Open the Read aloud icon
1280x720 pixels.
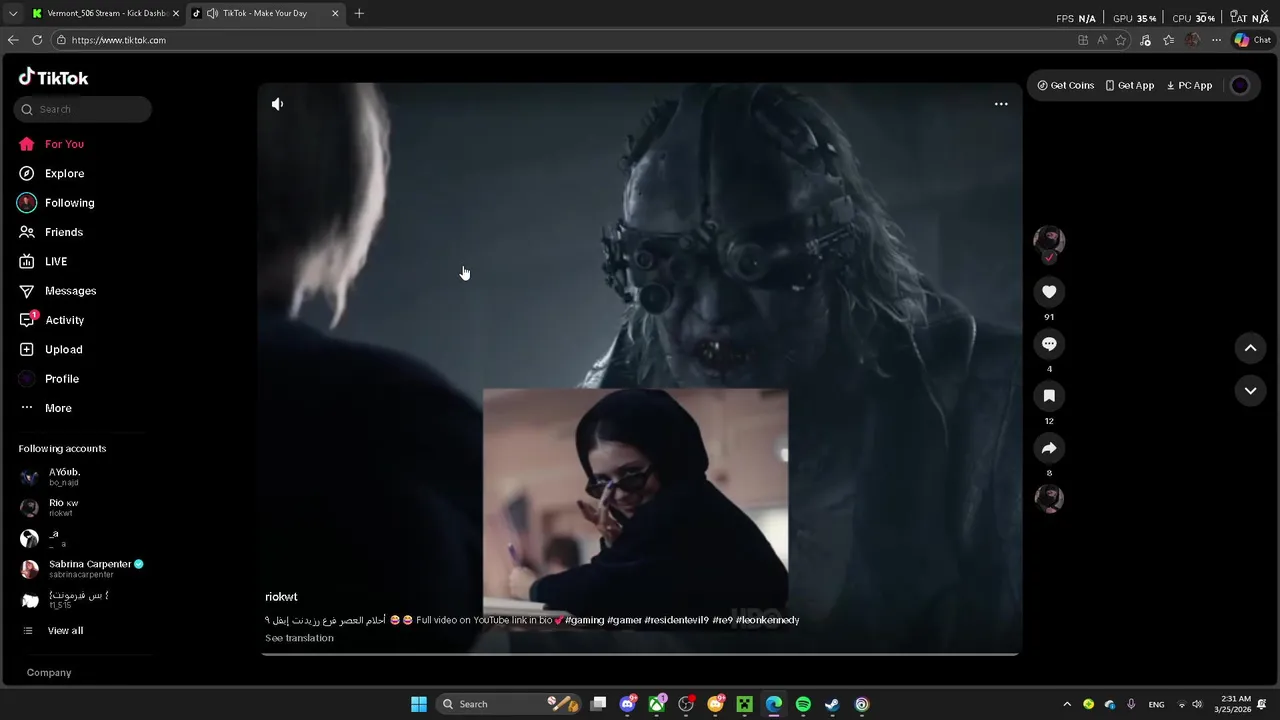click(x=1102, y=40)
